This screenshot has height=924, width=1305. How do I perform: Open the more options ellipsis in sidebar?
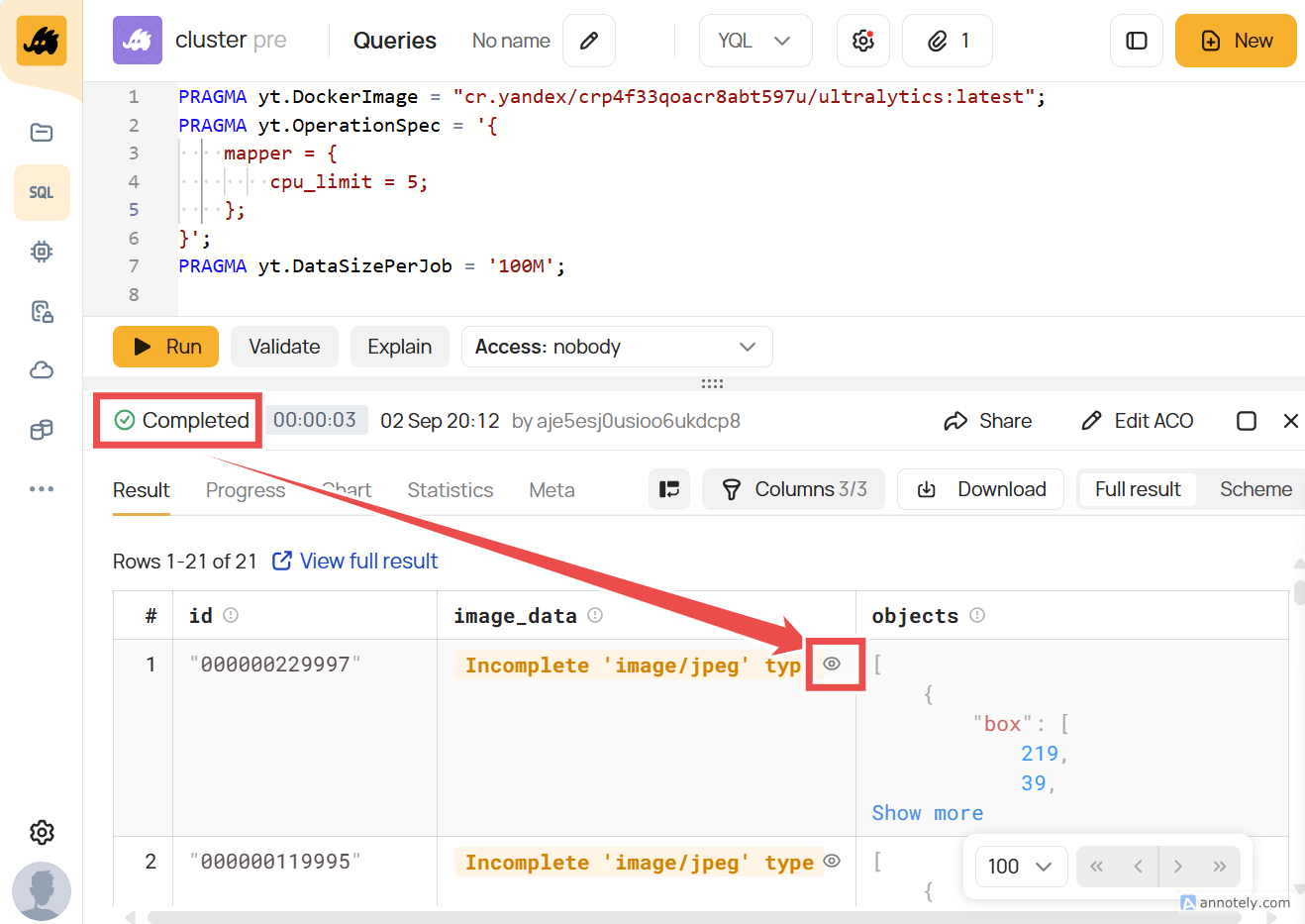coord(42,489)
